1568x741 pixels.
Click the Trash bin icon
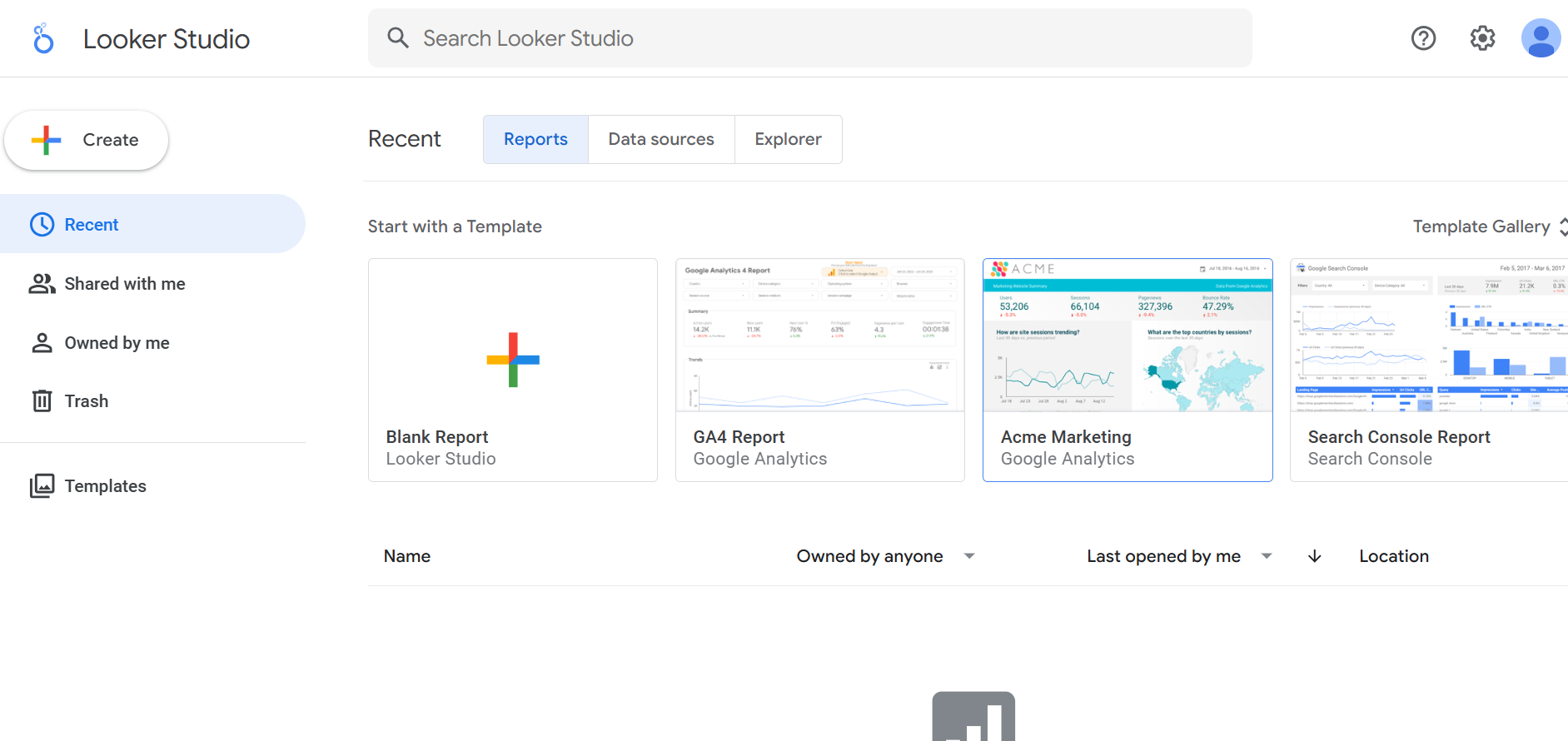(42, 401)
